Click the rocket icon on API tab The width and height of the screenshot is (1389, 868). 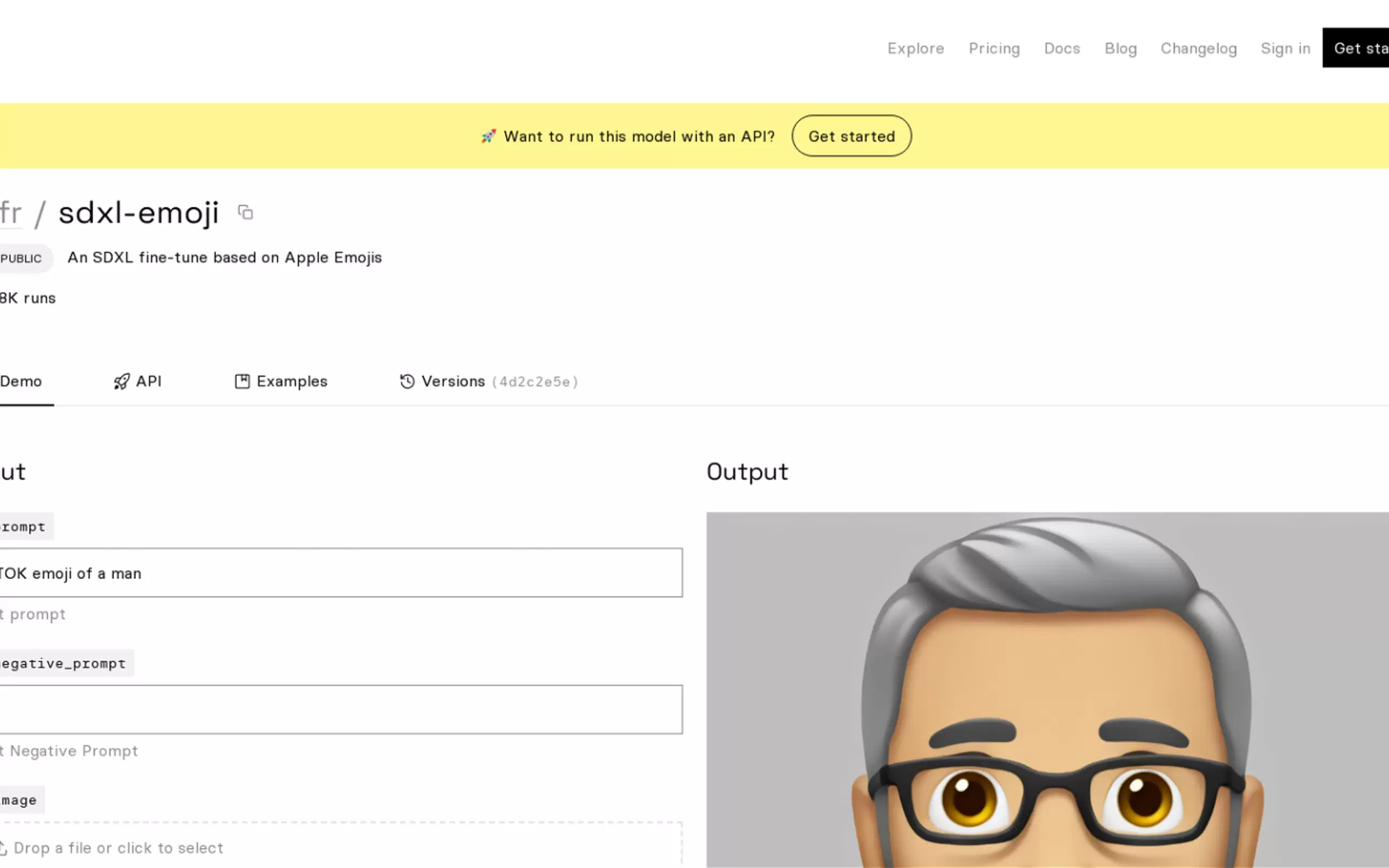point(121,382)
